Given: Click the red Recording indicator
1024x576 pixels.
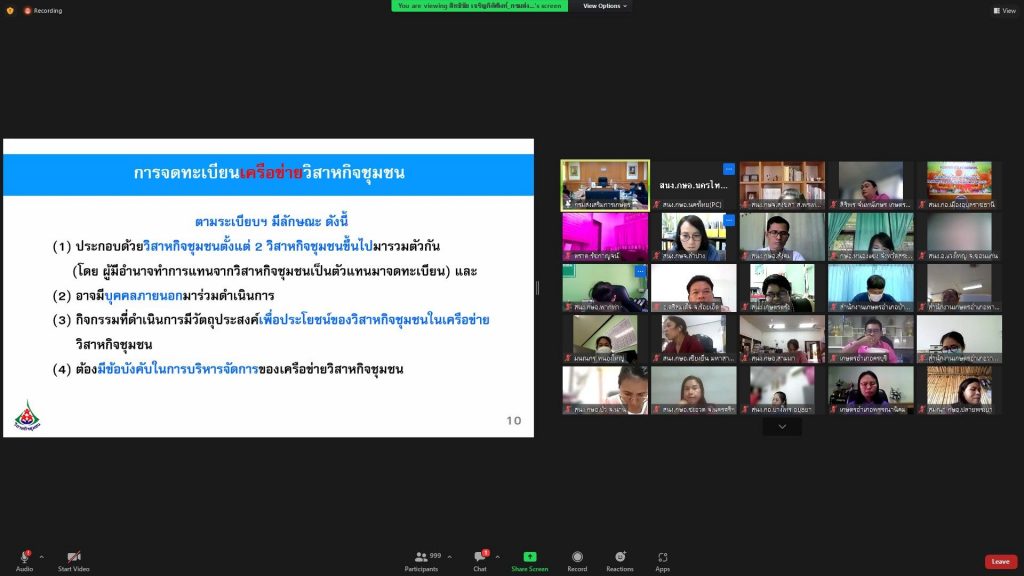Looking at the screenshot, I should (x=42, y=11).
